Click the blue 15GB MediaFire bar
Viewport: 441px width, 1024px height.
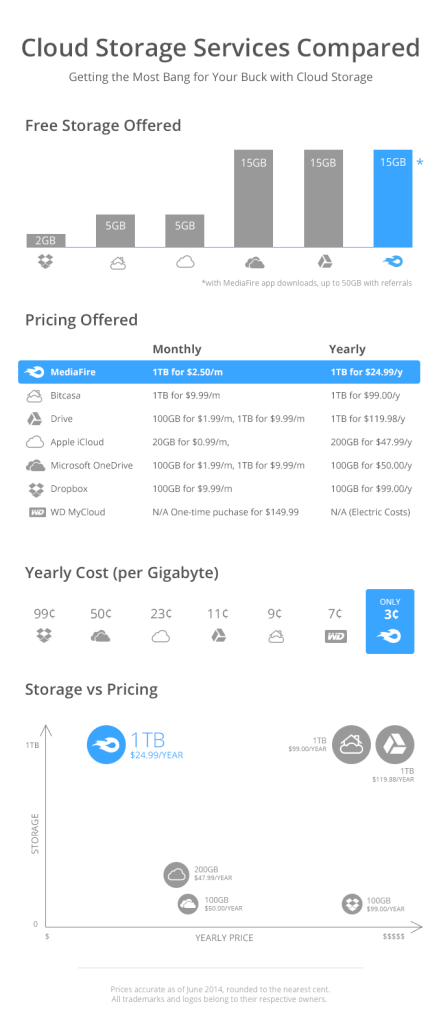(x=393, y=199)
